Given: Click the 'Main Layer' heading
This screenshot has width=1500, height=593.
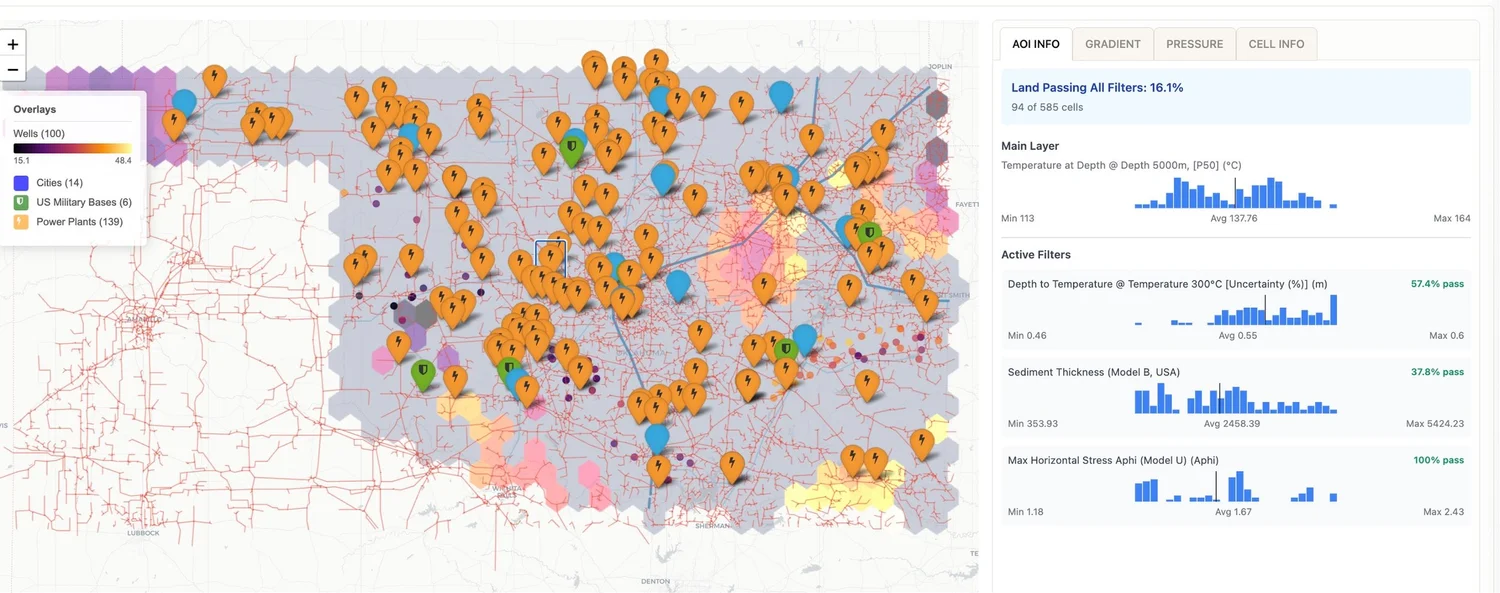Looking at the screenshot, I should [1030, 146].
